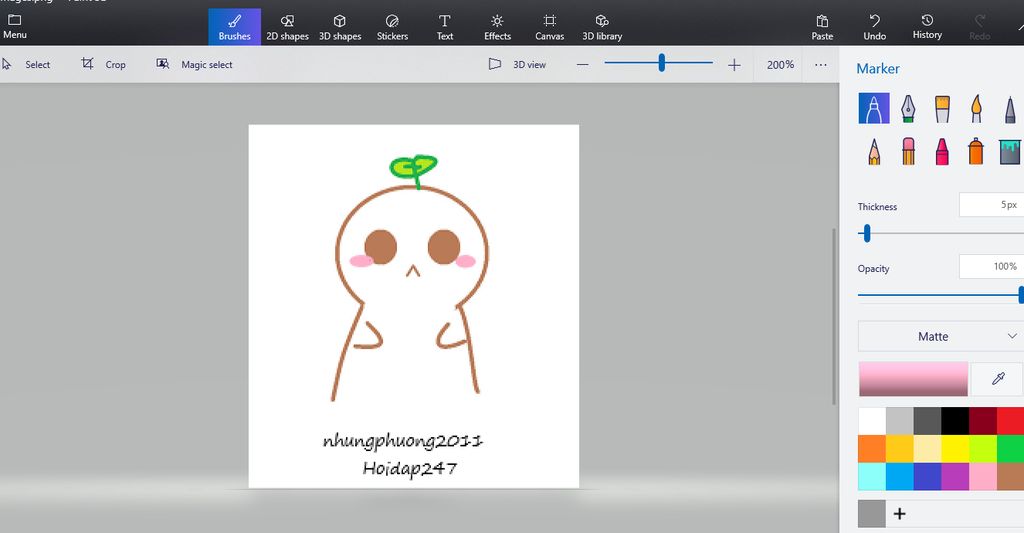Image resolution: width=1024 pixels, height=533 pixels.
Task: Activate the Crop tool
Action: click(103, 64)
